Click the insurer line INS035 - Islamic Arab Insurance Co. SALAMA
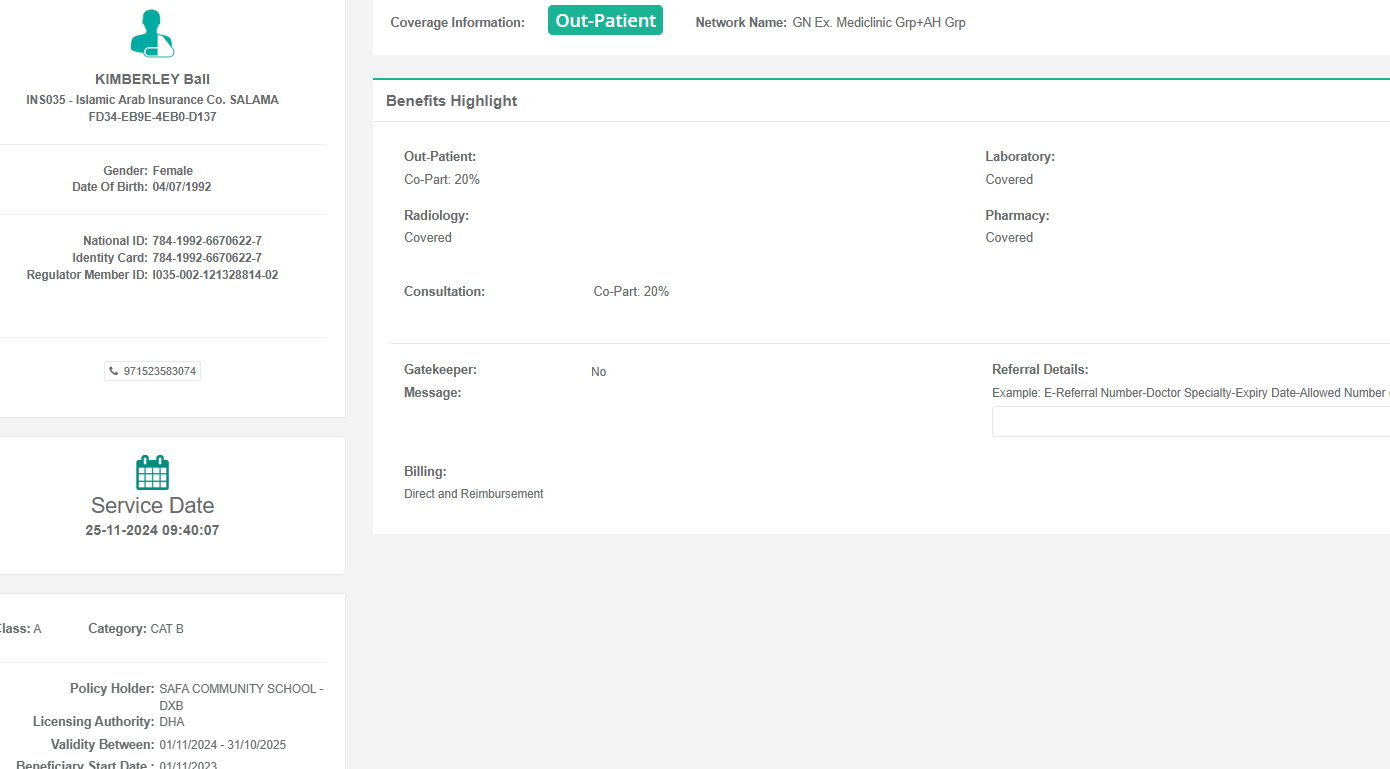Viewport: 1390px width, 769px height. tap(152, 100)
